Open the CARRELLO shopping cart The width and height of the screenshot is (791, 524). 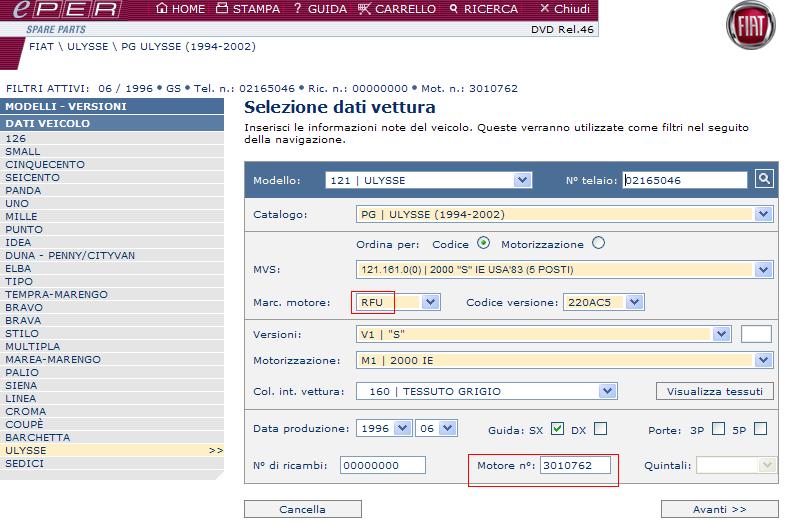(397, 9)
